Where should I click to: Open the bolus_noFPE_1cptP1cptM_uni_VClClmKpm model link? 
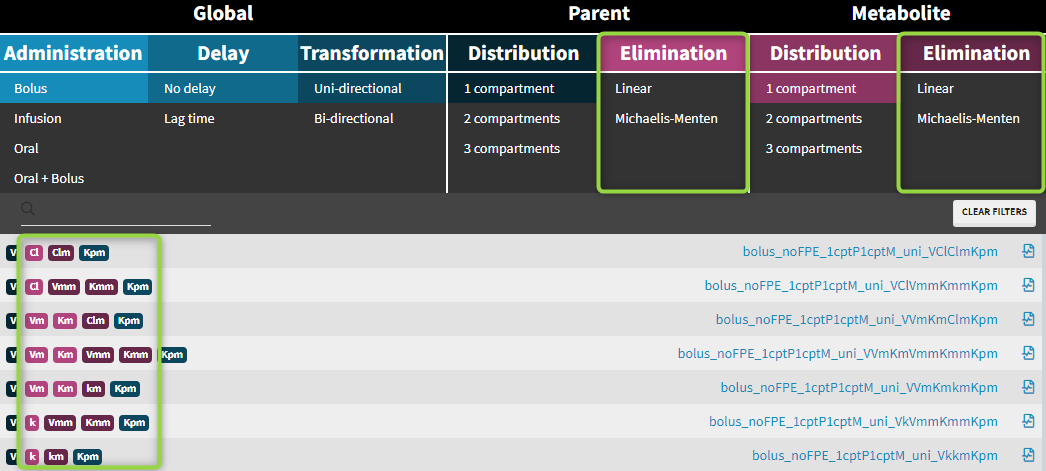point(870,252)
